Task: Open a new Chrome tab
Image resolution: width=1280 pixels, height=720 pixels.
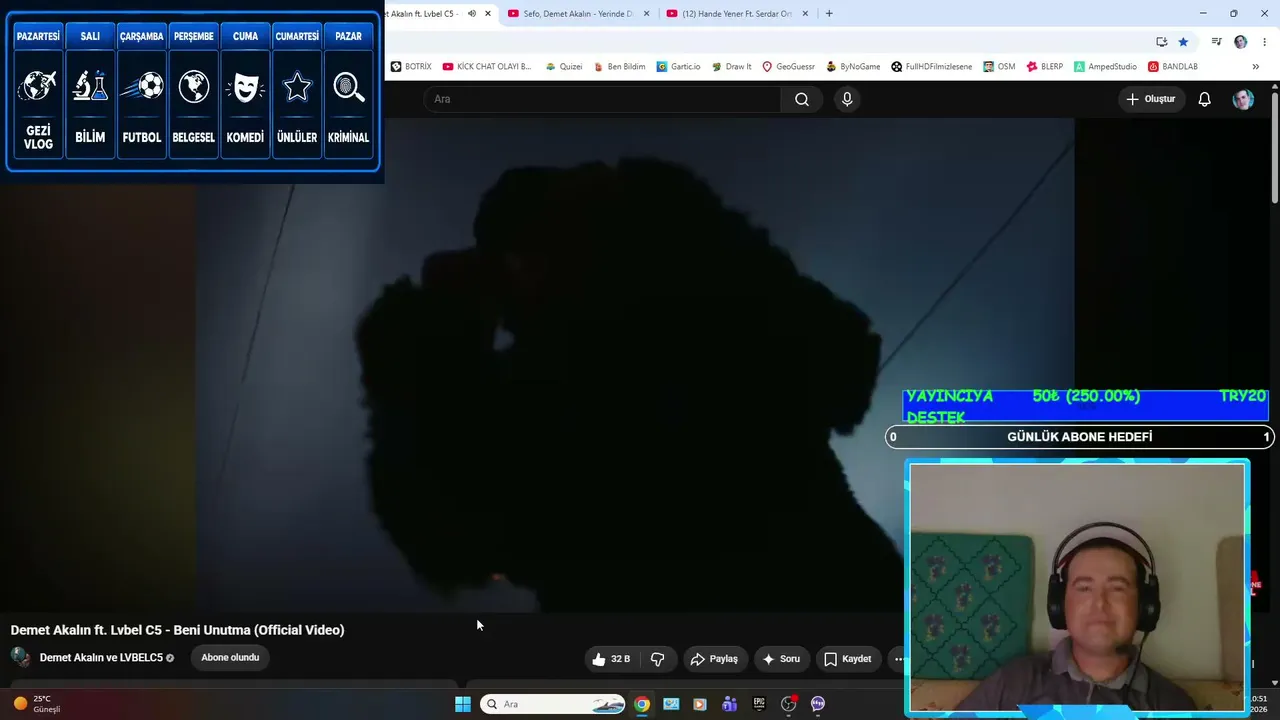Action: point(829,14)
